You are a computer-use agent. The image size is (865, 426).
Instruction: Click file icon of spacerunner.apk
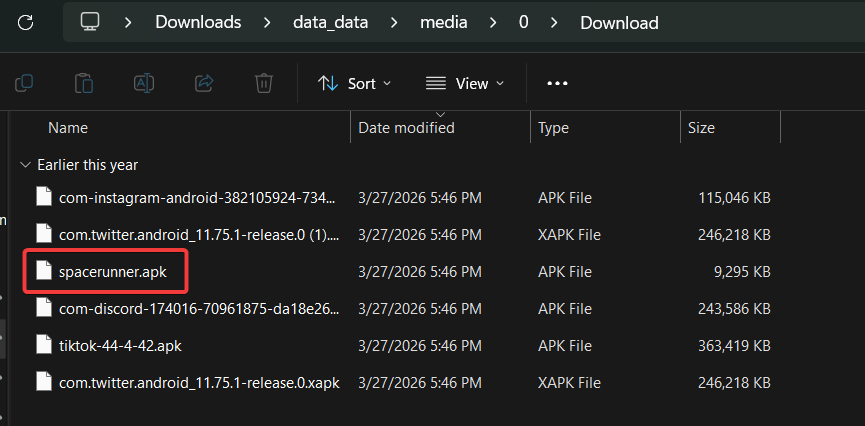(44, 271)
